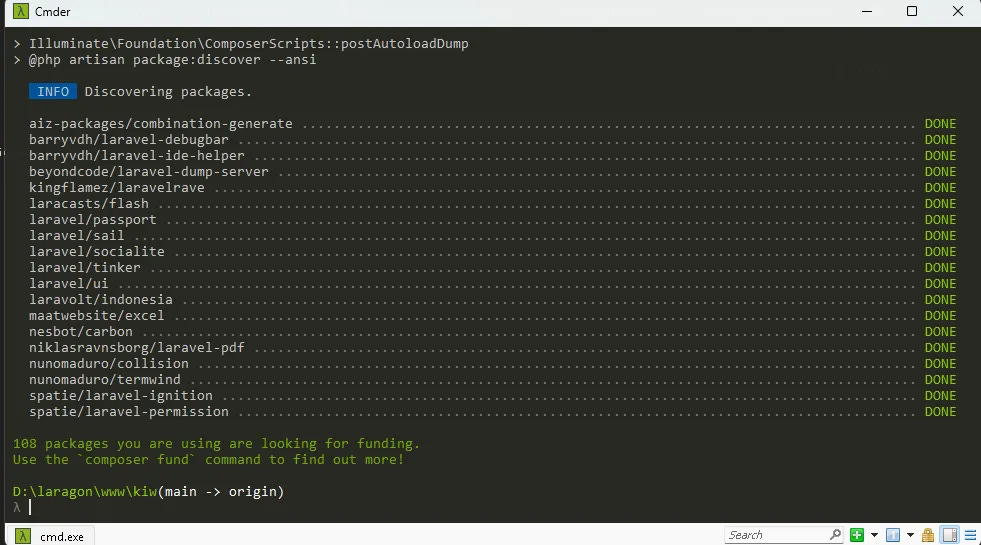This screenshot has width=981, height=545.
Task: Toggle the lock console padlock icon
Action: pos(928,535)
